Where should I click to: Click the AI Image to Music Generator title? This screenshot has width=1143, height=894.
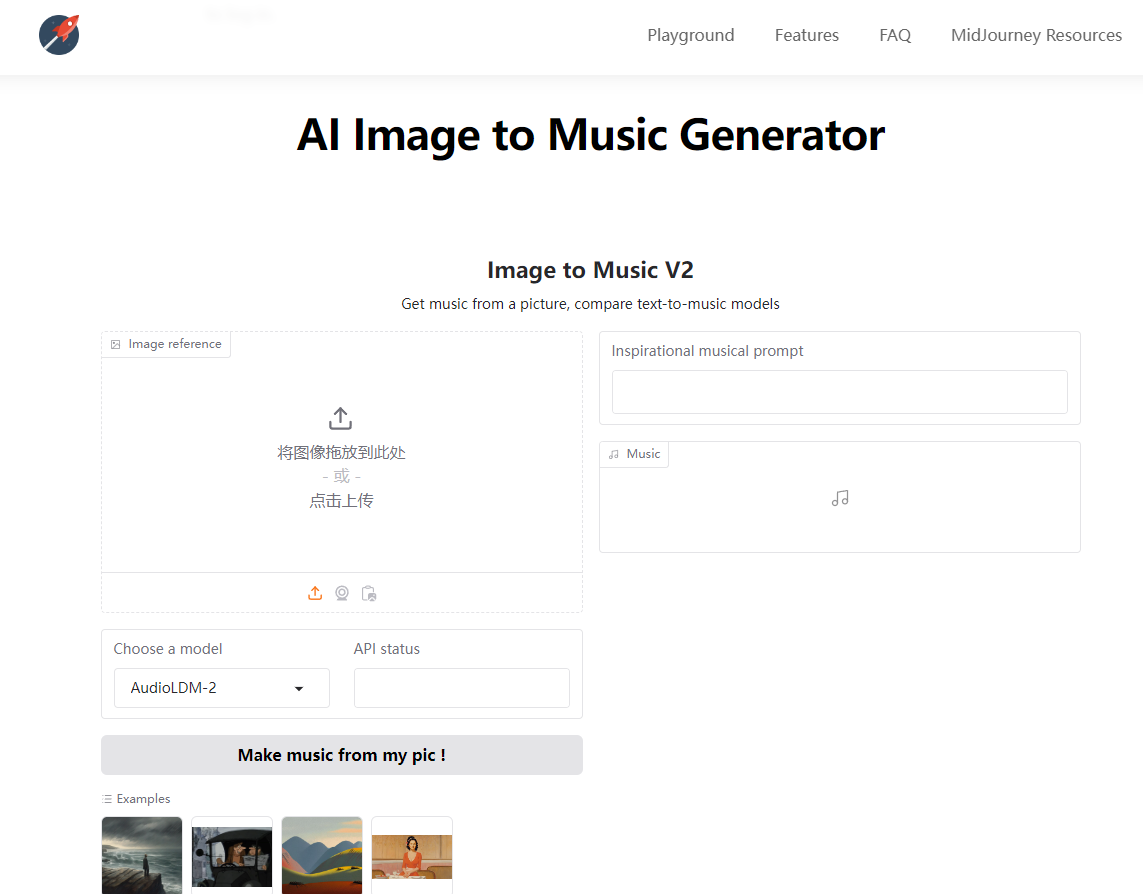590,135
